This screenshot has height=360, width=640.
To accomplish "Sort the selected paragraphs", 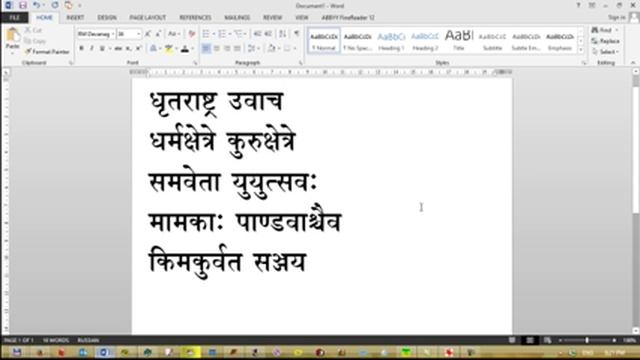I will tap(282, 34).
